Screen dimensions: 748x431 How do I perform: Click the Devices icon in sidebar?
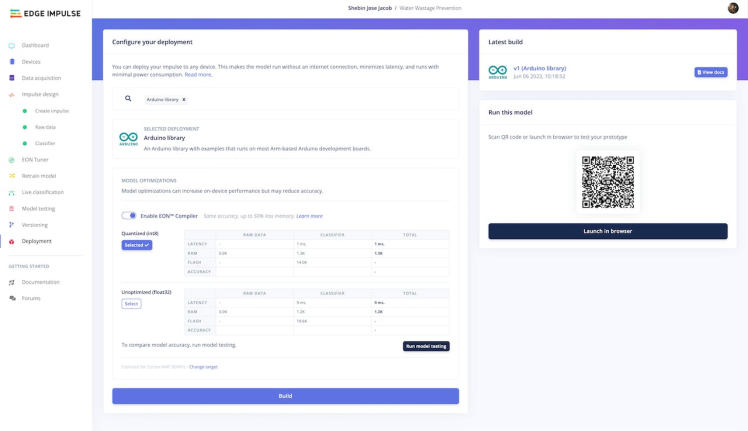11,62
